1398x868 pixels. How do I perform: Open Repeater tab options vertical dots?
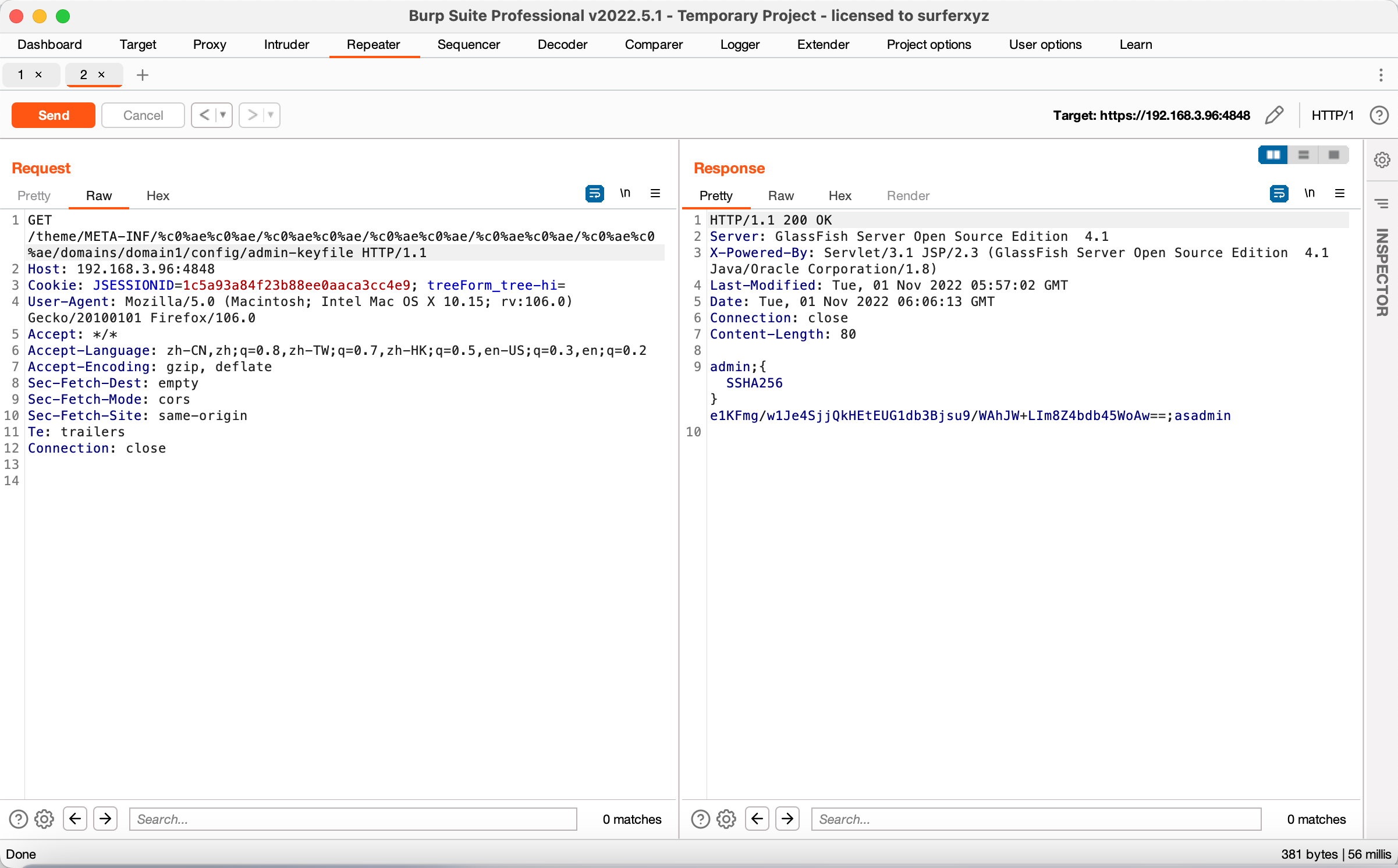click(x=1381, y=75)
